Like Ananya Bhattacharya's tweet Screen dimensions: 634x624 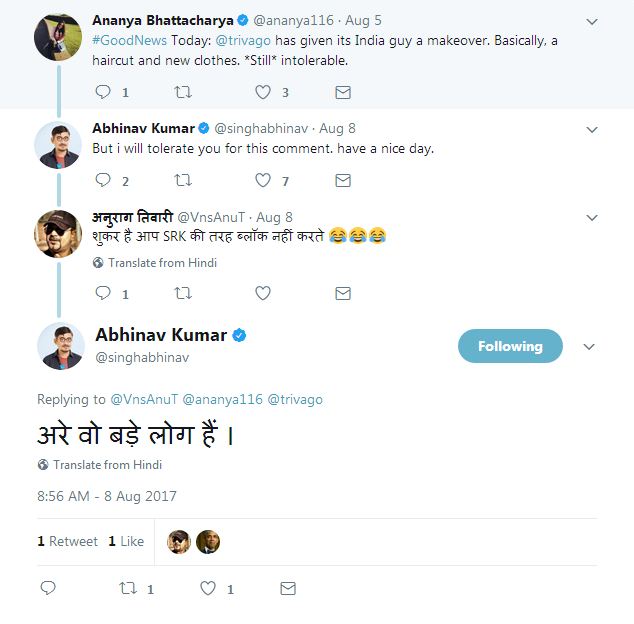click(263, 92)
